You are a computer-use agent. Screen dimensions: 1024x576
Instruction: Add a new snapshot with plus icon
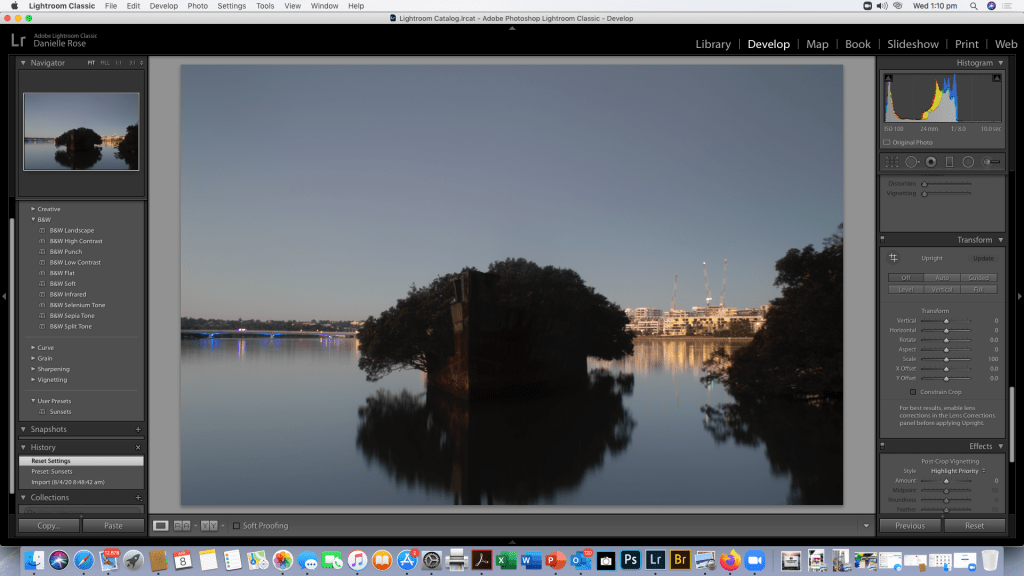point(138,429)
